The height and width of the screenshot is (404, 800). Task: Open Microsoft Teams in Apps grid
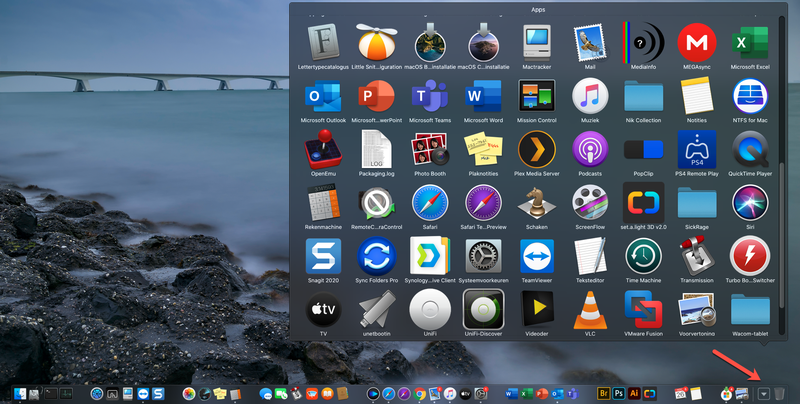tap(430, 97)
